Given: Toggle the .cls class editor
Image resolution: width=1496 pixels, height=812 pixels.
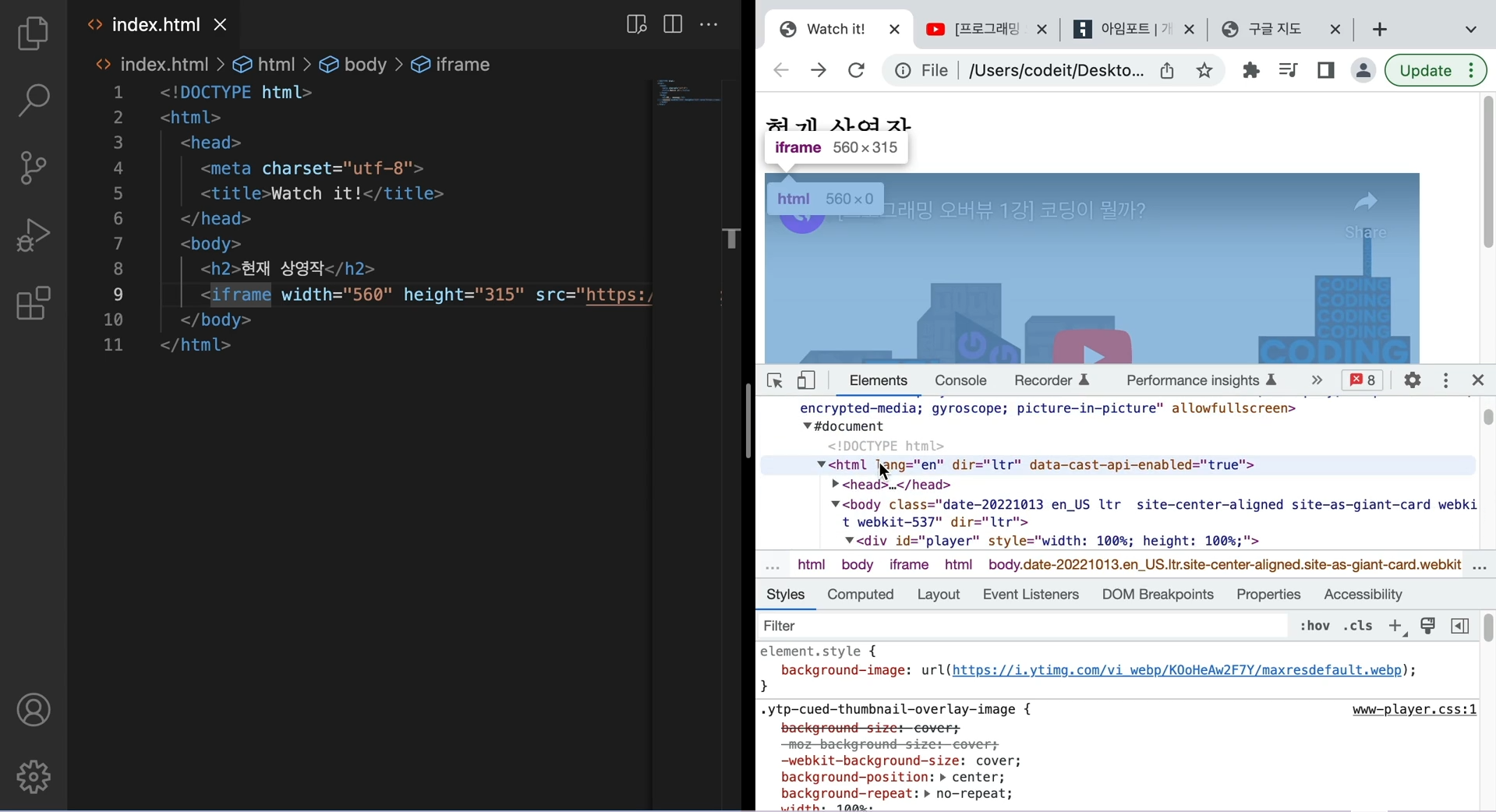Looking at the screenshot, I should pos(1359,627).
